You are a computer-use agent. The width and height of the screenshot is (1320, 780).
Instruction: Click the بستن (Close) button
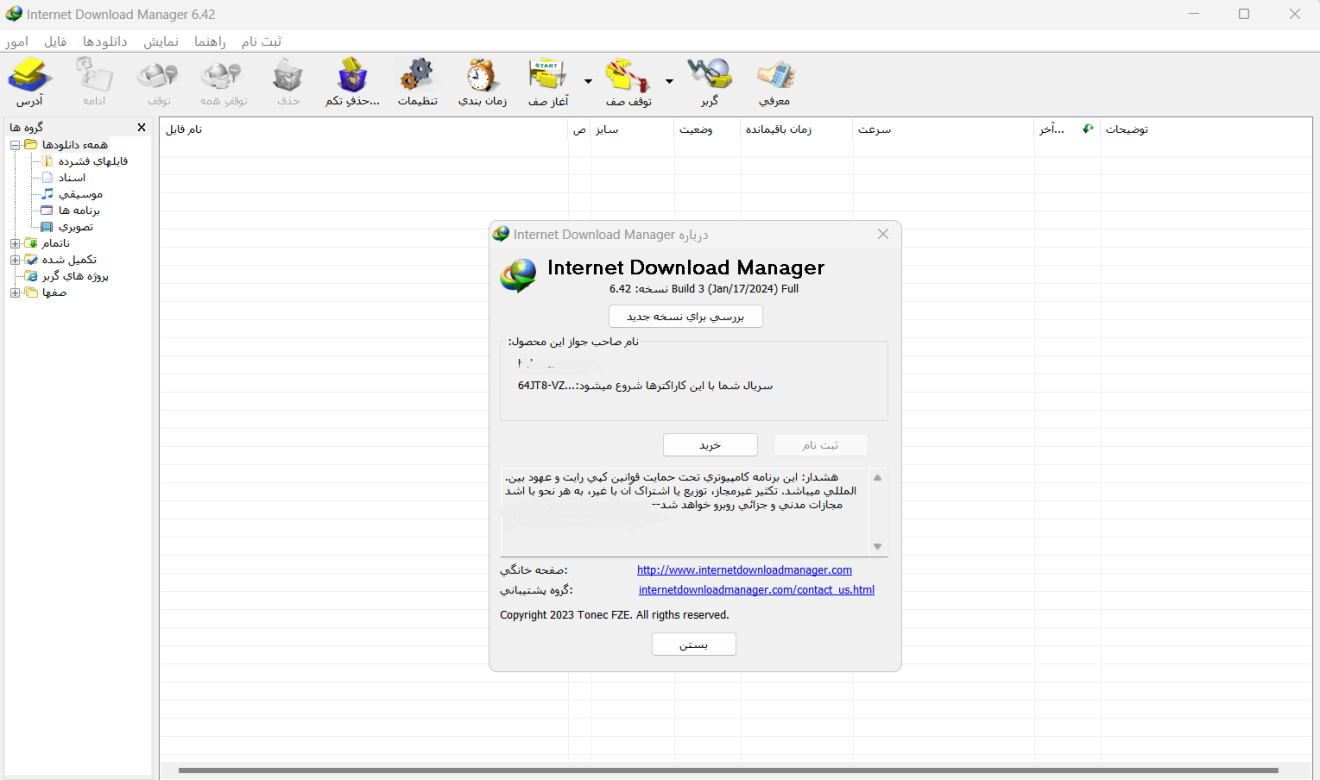tap(694, 645)
